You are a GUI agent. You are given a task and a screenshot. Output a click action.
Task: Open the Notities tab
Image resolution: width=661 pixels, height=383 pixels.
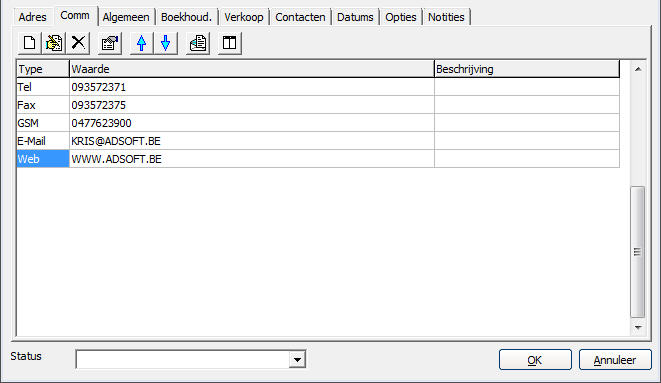(x=446, y=17)
